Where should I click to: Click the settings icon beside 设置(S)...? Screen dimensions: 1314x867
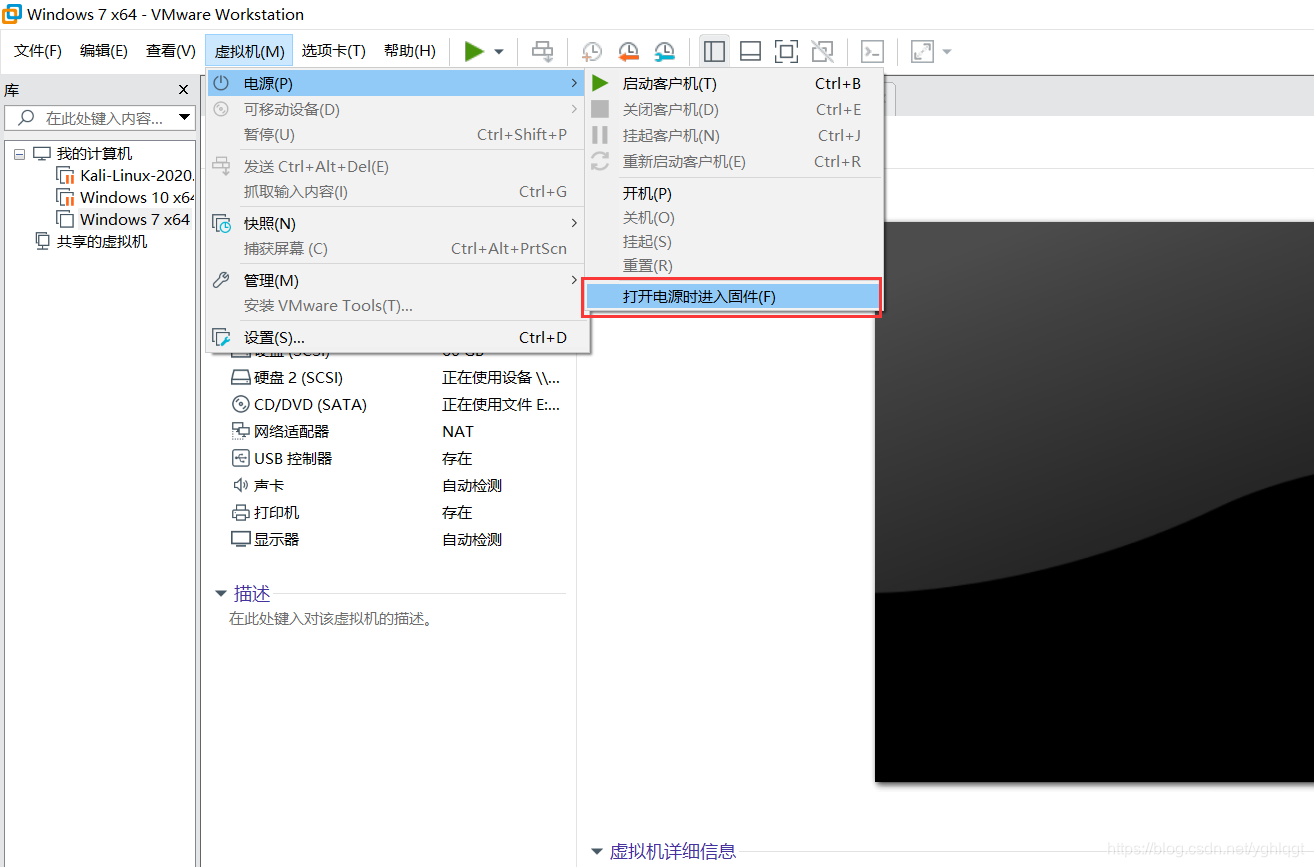click(x=222, y=338)
